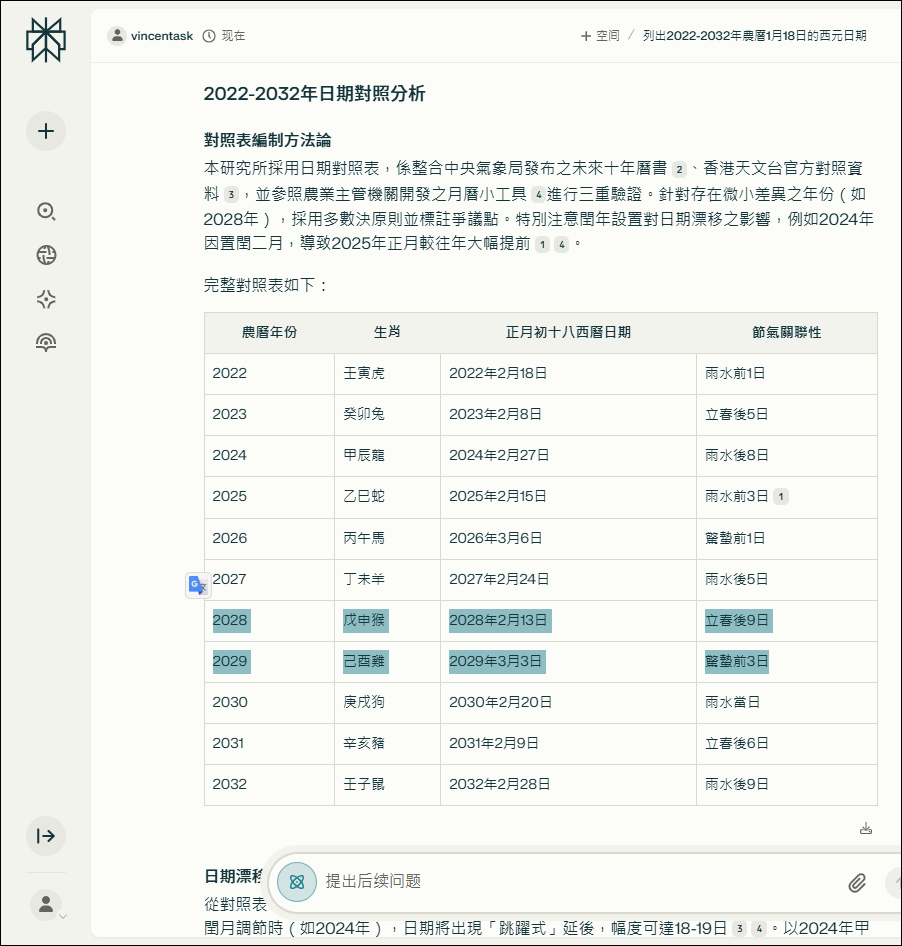This screenshot has width=902, height=946.
Task: Expand the sidebar with arrow icon
Action: pos(46,836)
